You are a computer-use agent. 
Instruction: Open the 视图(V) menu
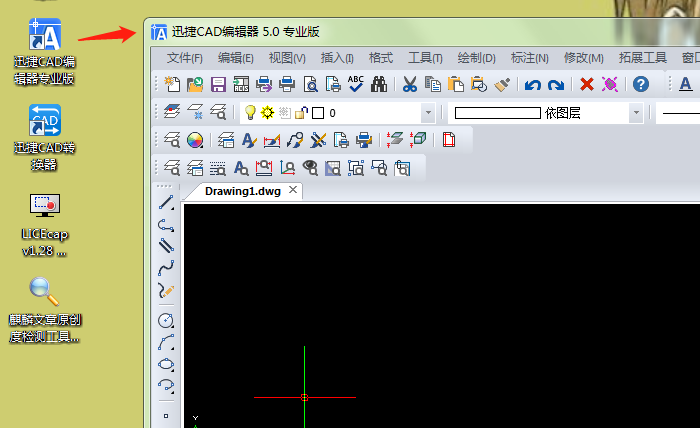[x=287, y=58]
